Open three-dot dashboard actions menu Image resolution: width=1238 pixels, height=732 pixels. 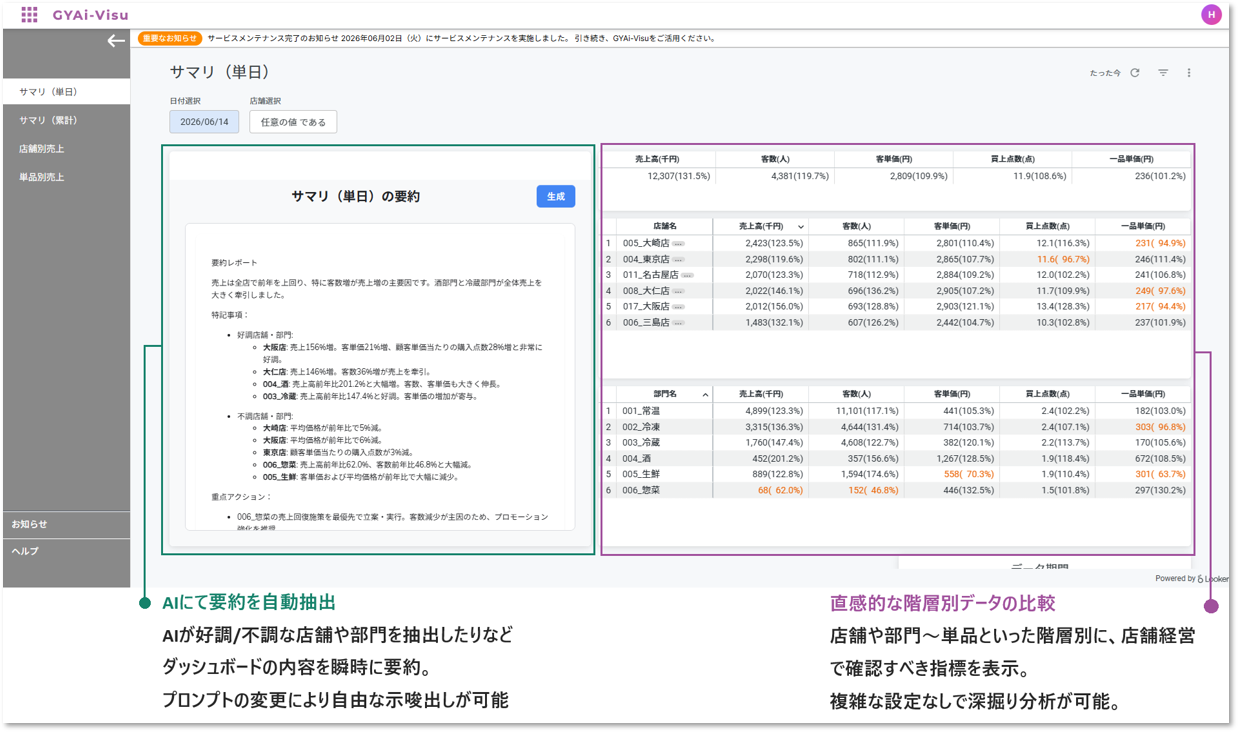1189,73
